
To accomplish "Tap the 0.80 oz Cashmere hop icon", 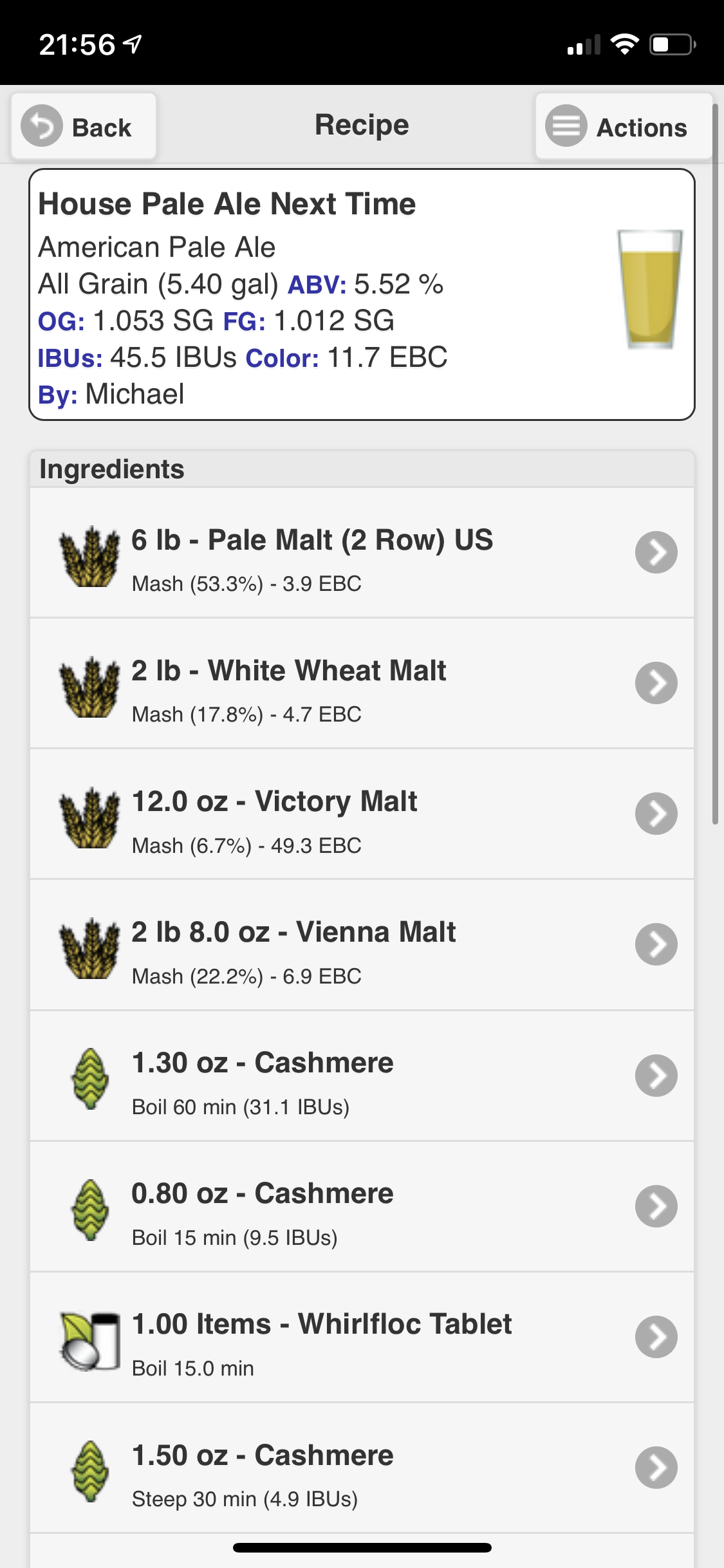I will (x=90, y=1209).
